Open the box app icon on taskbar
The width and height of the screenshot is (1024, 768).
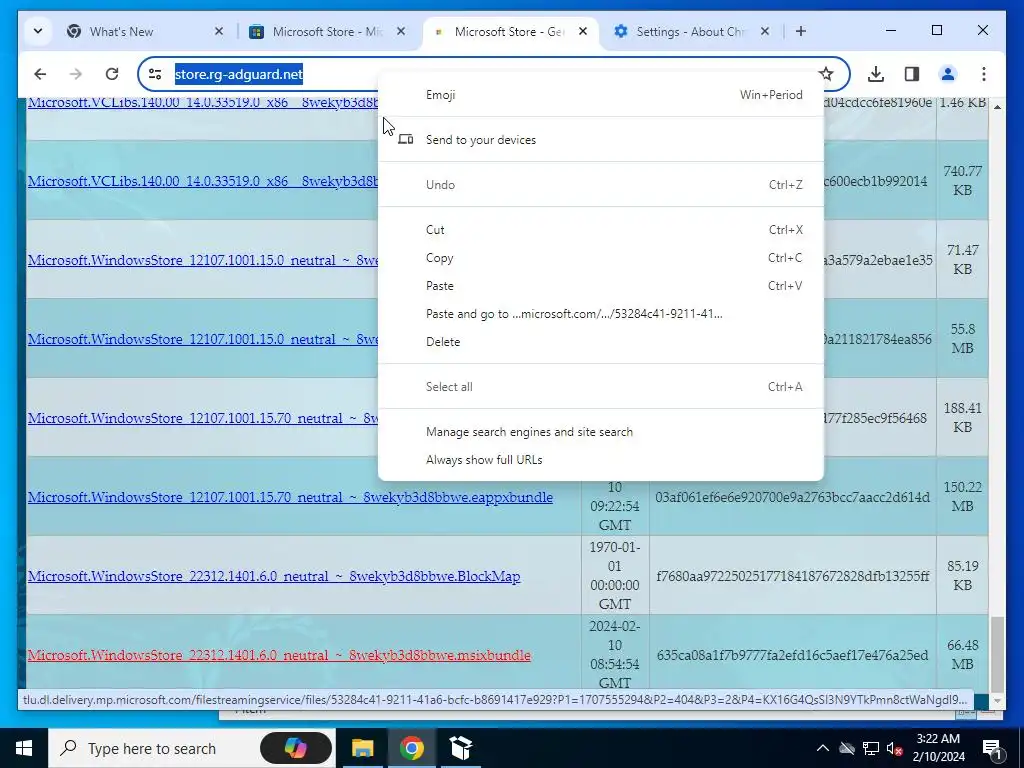461,748
